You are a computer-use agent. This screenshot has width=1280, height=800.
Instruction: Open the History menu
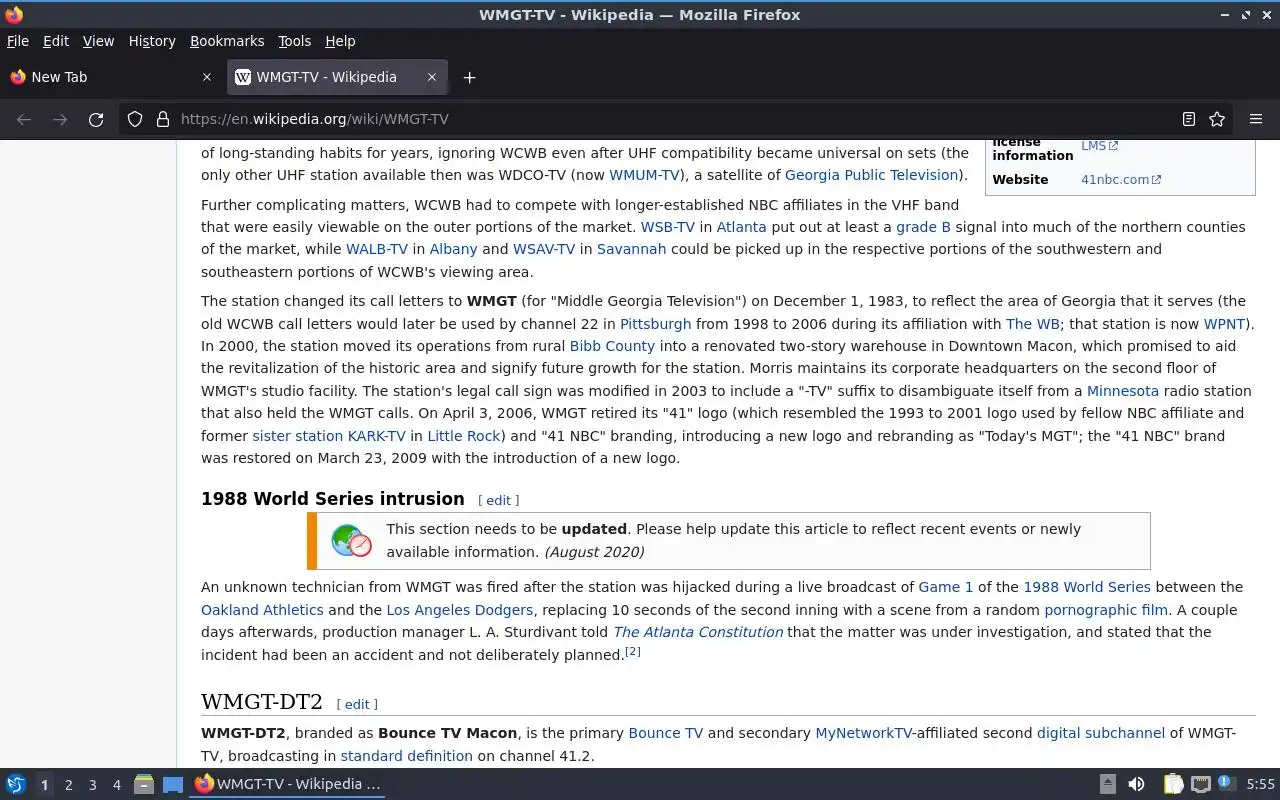click(x=152, y=41)
